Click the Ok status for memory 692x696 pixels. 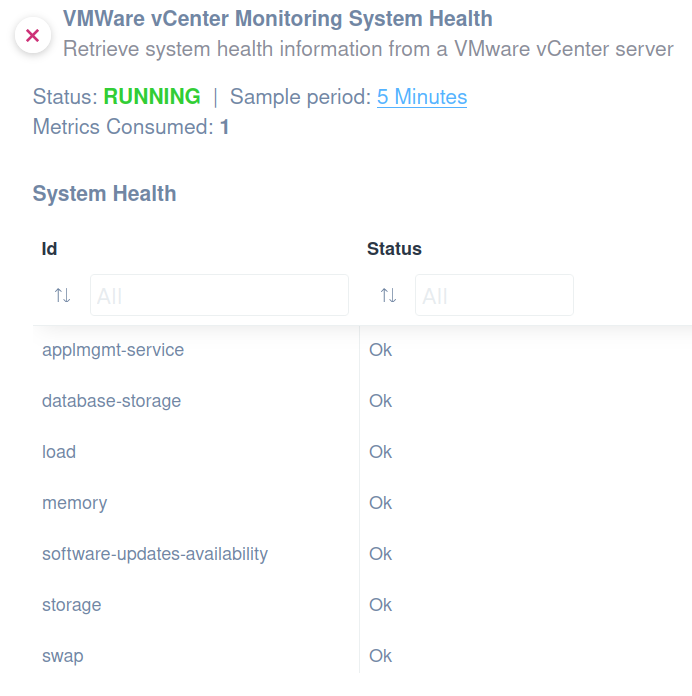click(380, 503)
